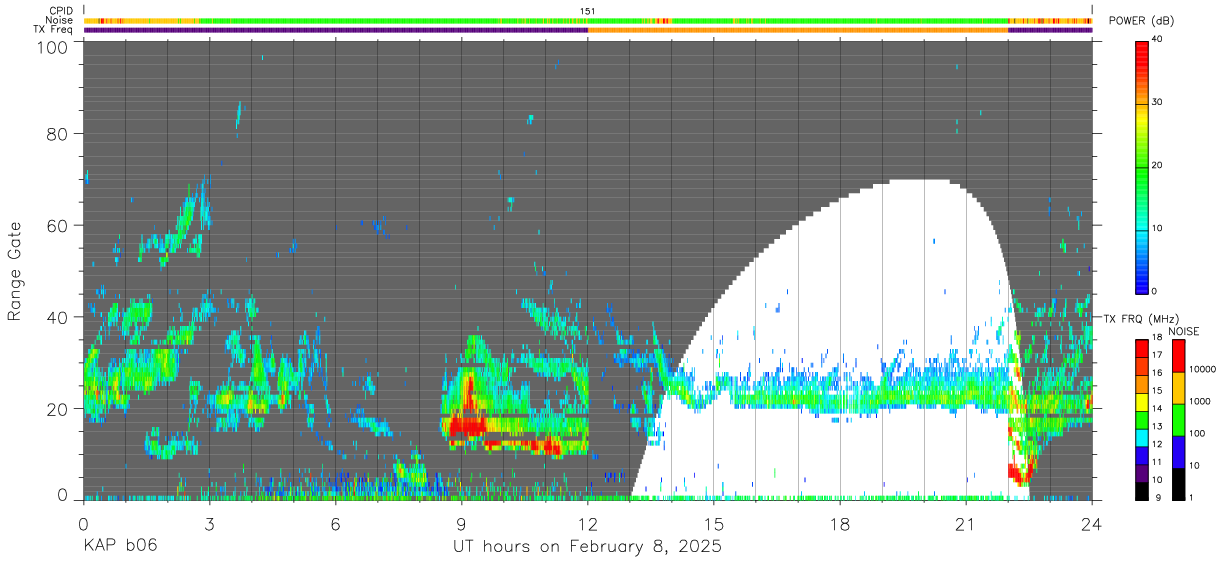The width and height of the screenshot is (1228, 567).
Task: Pick purple swatch on TX FRQ legend
Action: (x=1141, y=471)
